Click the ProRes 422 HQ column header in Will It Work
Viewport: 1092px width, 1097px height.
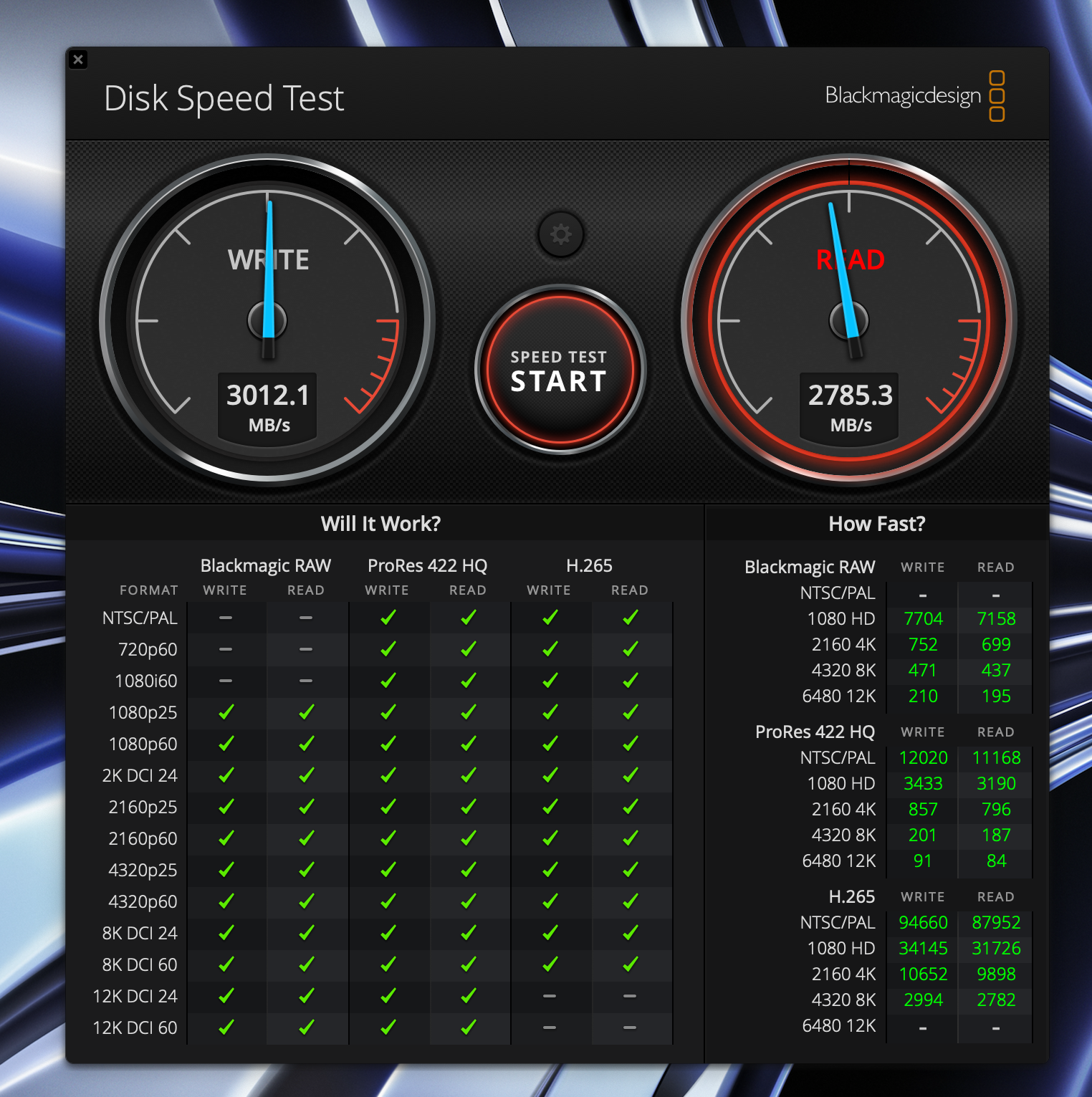point(428,566)
